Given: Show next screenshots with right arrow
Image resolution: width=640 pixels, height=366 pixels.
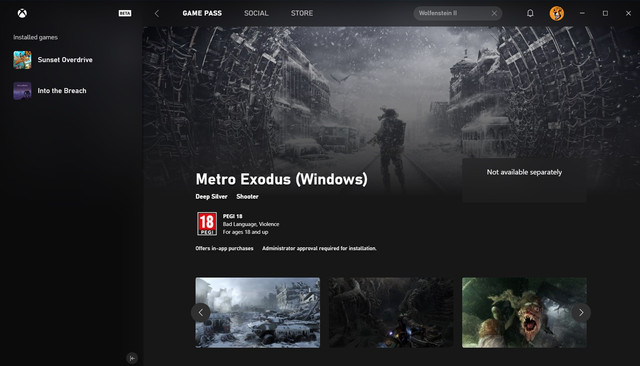Looking at the screenshot, I should point(581,313).
